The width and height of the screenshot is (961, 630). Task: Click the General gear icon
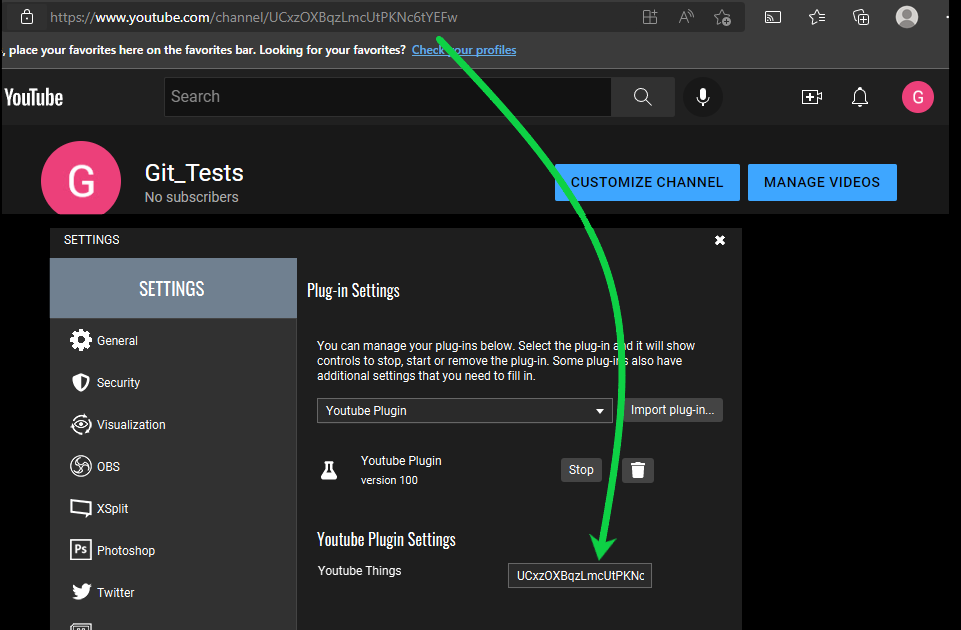(81, 340)
